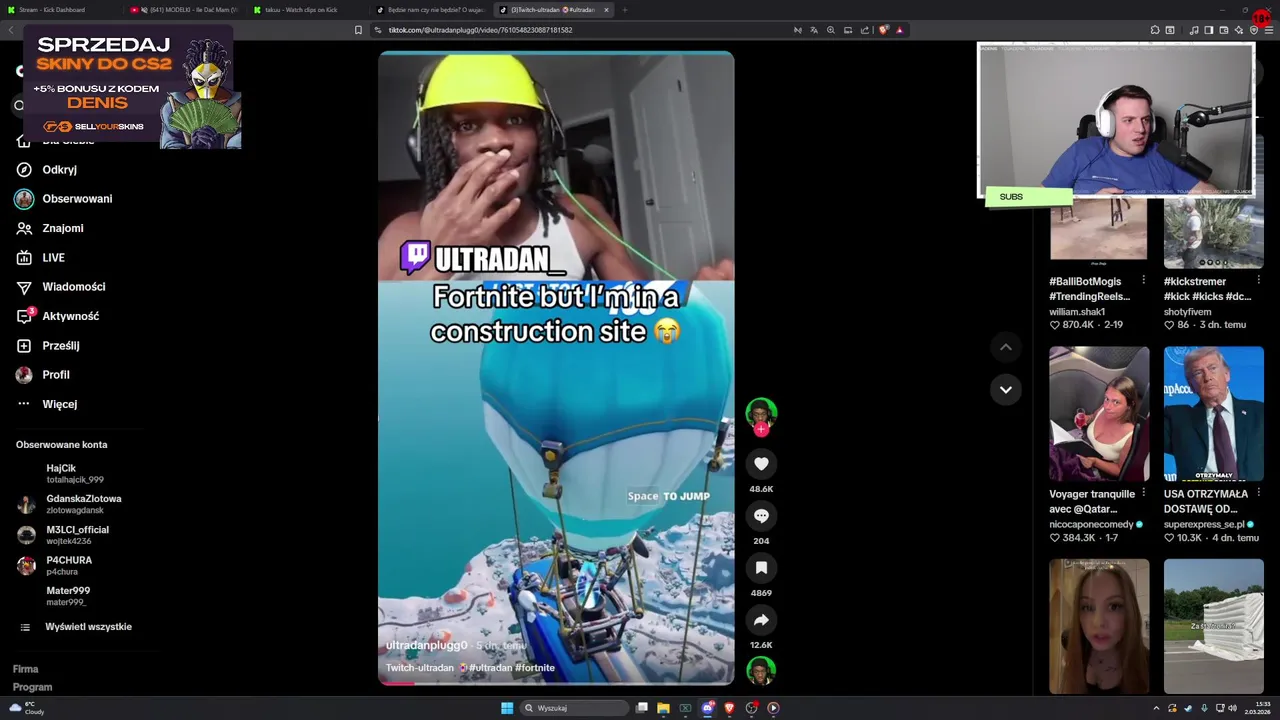1280x720 pixels.
Task: Open #BalliBotMogis options three-dot menu
Action: tap(1143, 280)
